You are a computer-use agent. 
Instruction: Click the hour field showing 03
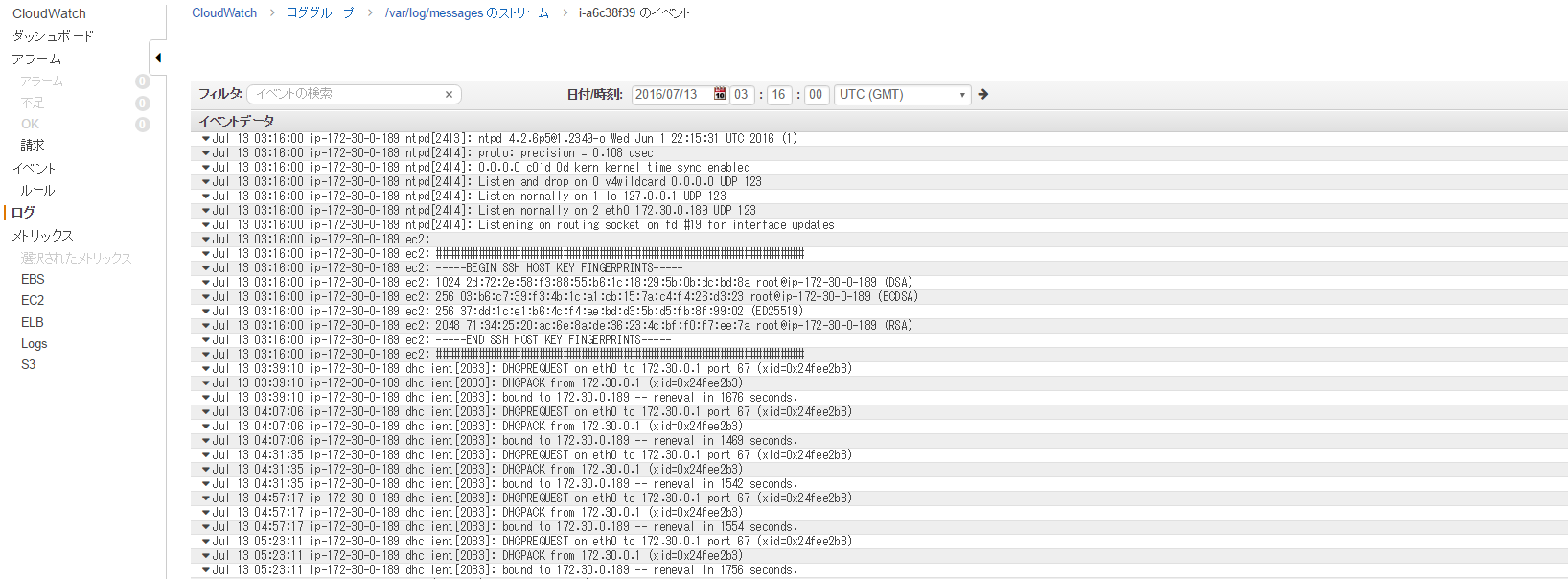(741, 94)
